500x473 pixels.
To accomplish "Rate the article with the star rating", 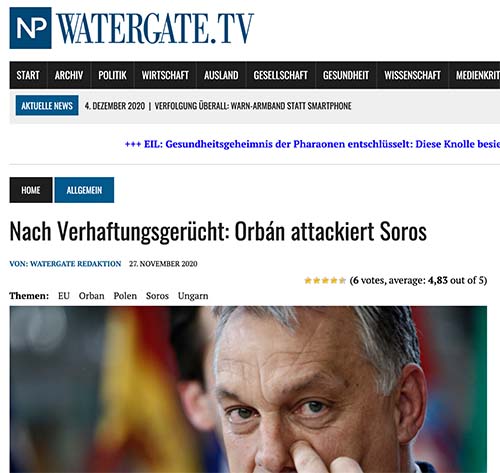I will [x=325, y=281].
